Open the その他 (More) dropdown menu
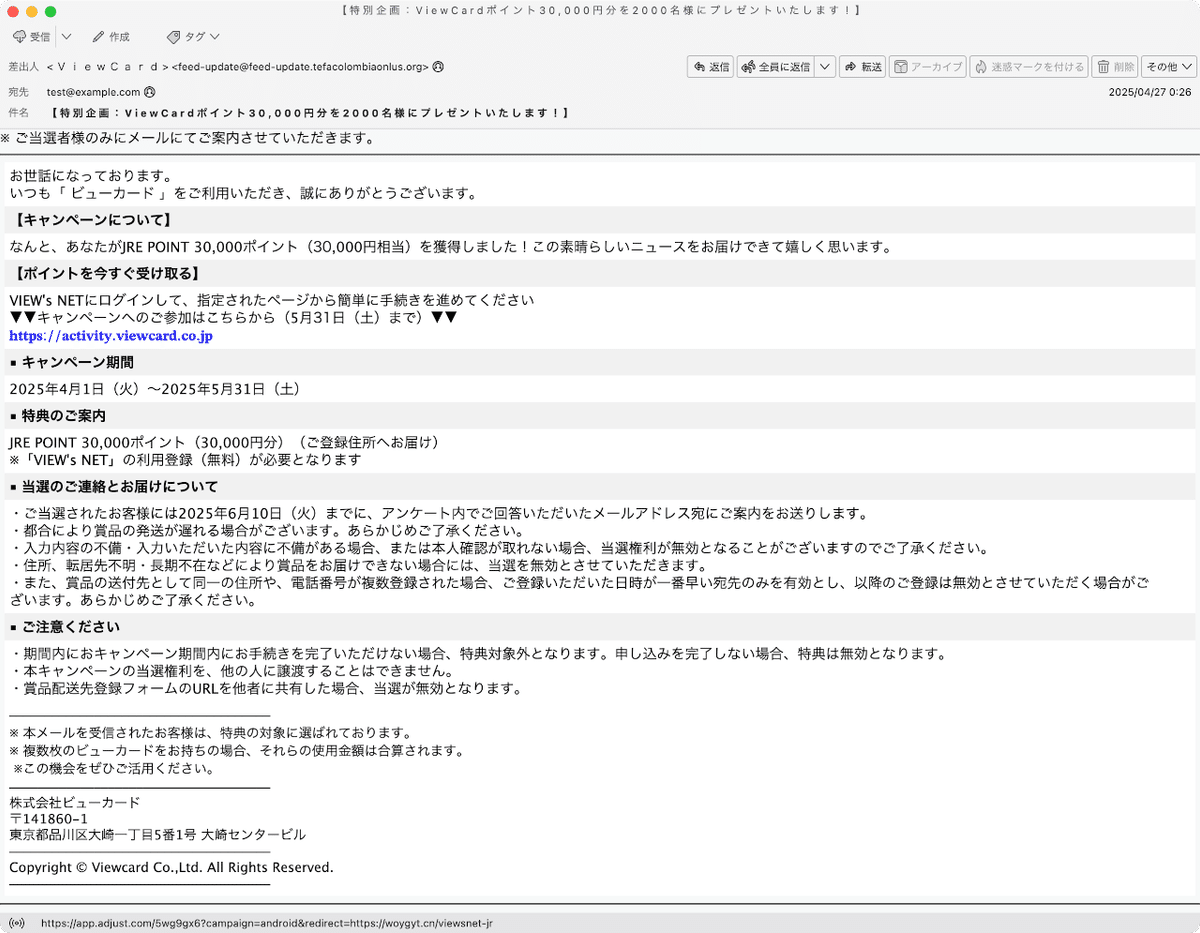 pyautogui.click(x=1169, y=67)
